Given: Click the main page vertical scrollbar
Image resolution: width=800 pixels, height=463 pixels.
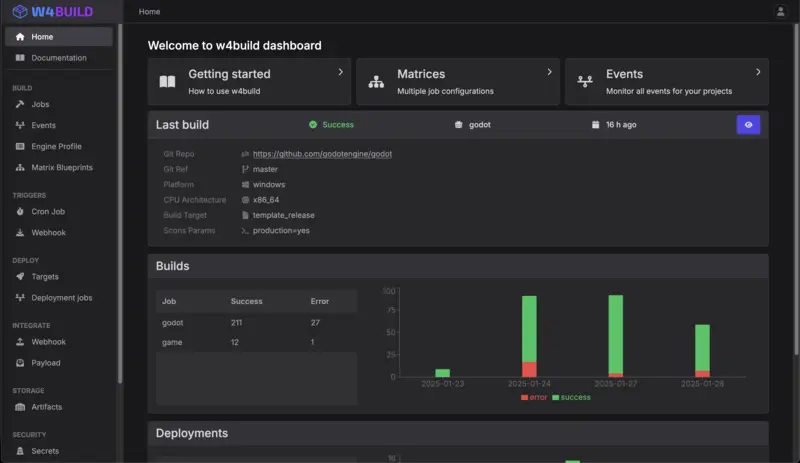Looking at the screenshot, I should click(x=795, y=189).
